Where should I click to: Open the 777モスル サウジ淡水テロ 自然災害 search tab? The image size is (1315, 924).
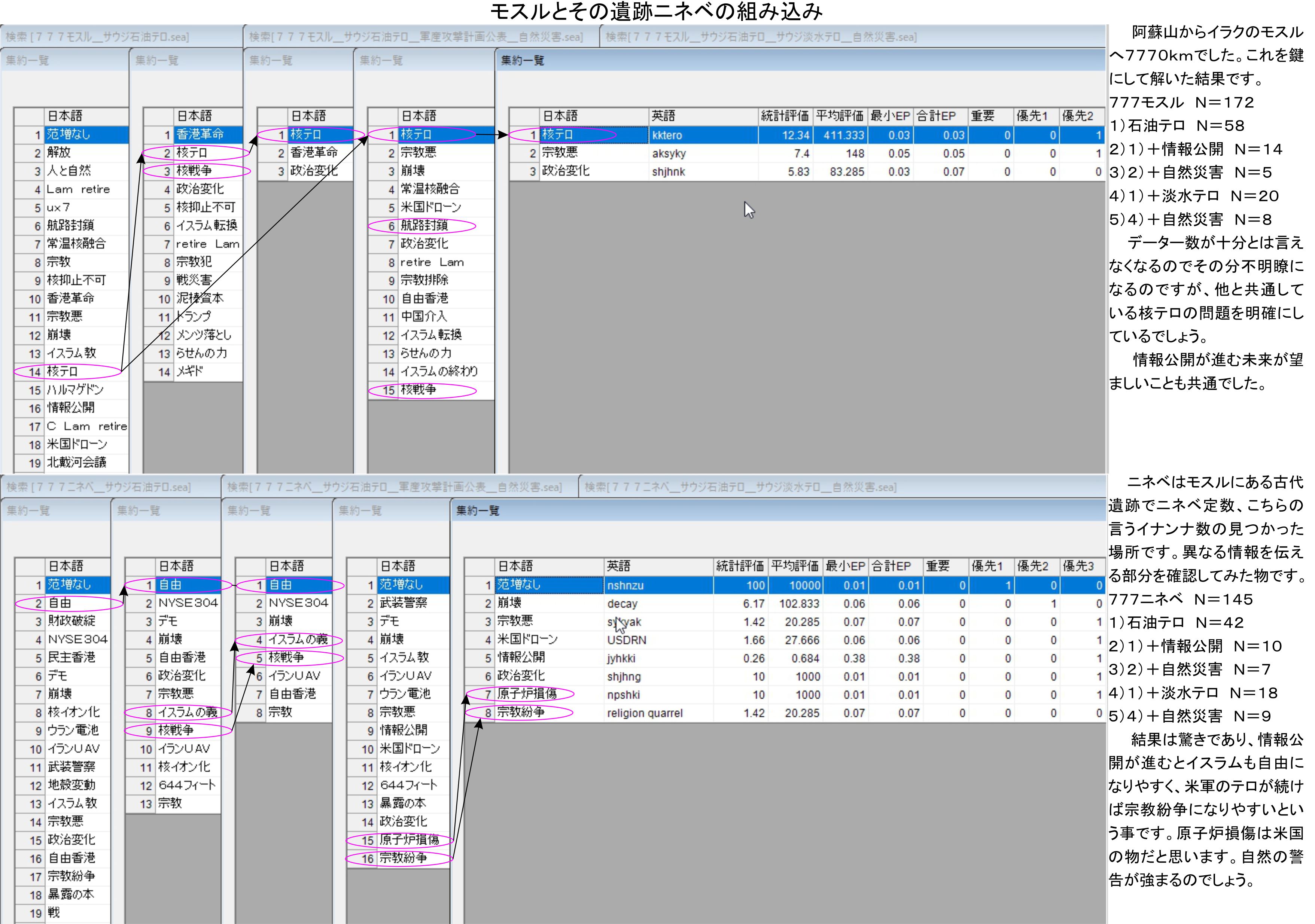[761, 37]
